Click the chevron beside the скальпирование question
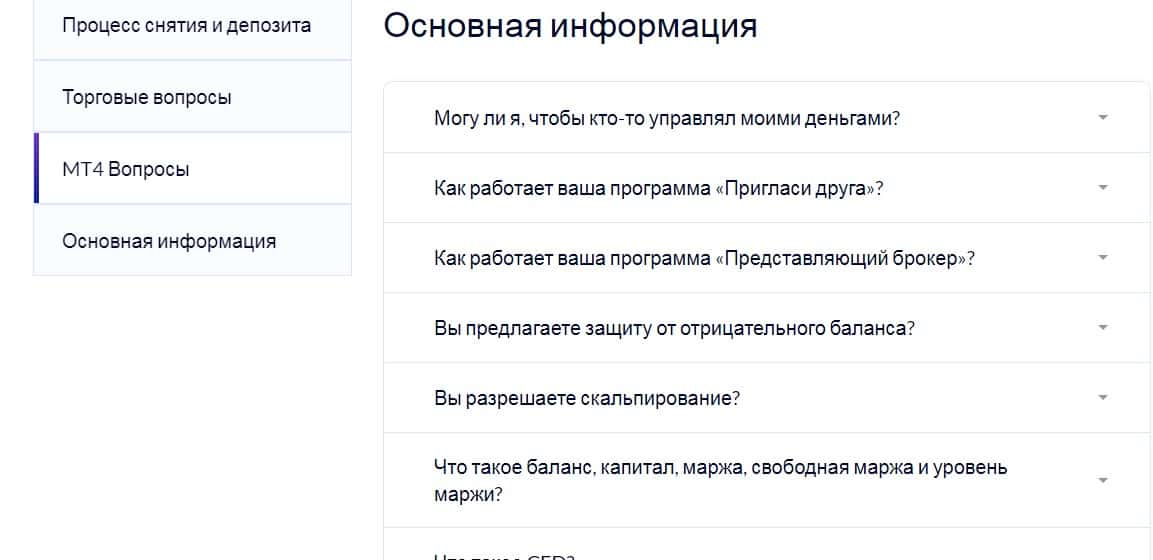The width and height of the screenshot is (1153, 560). pyautogui.click(x=1103, y=398)
